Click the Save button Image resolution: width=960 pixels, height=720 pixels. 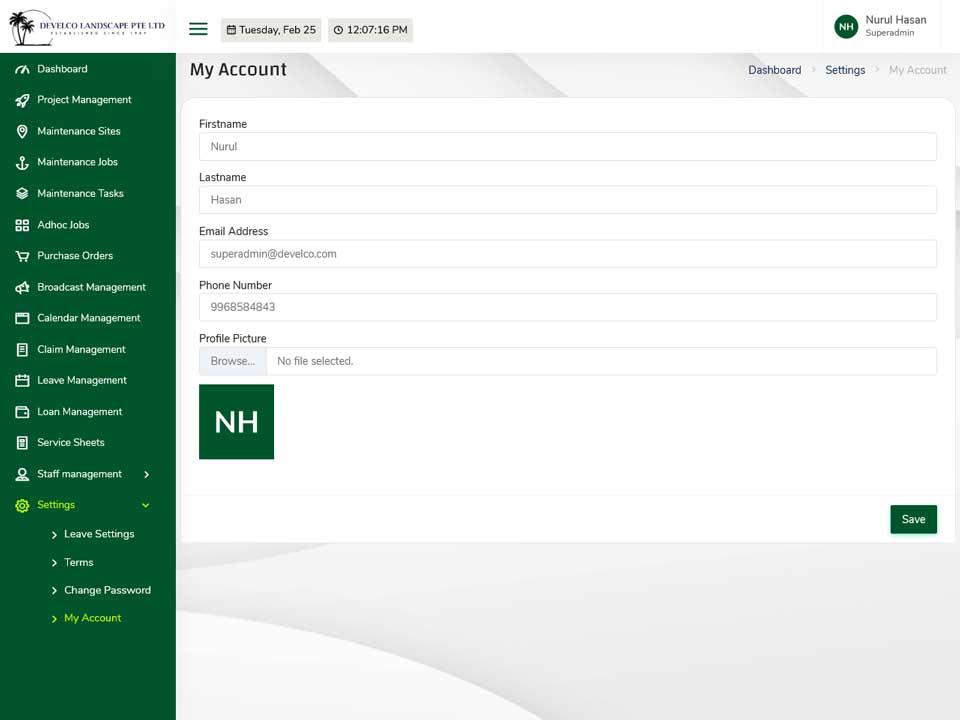tap(913, 519)
